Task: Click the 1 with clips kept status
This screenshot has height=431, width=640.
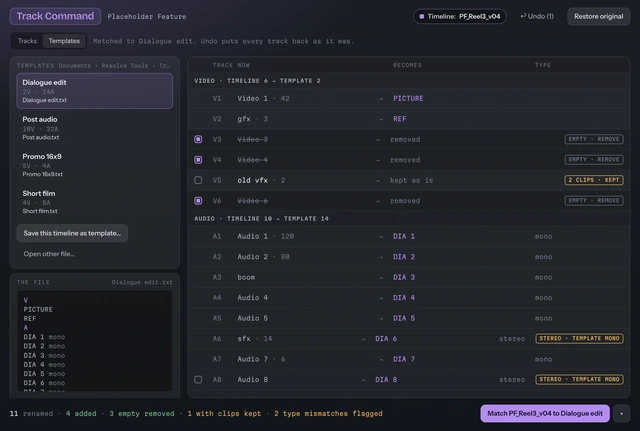Action: [224, 413]
